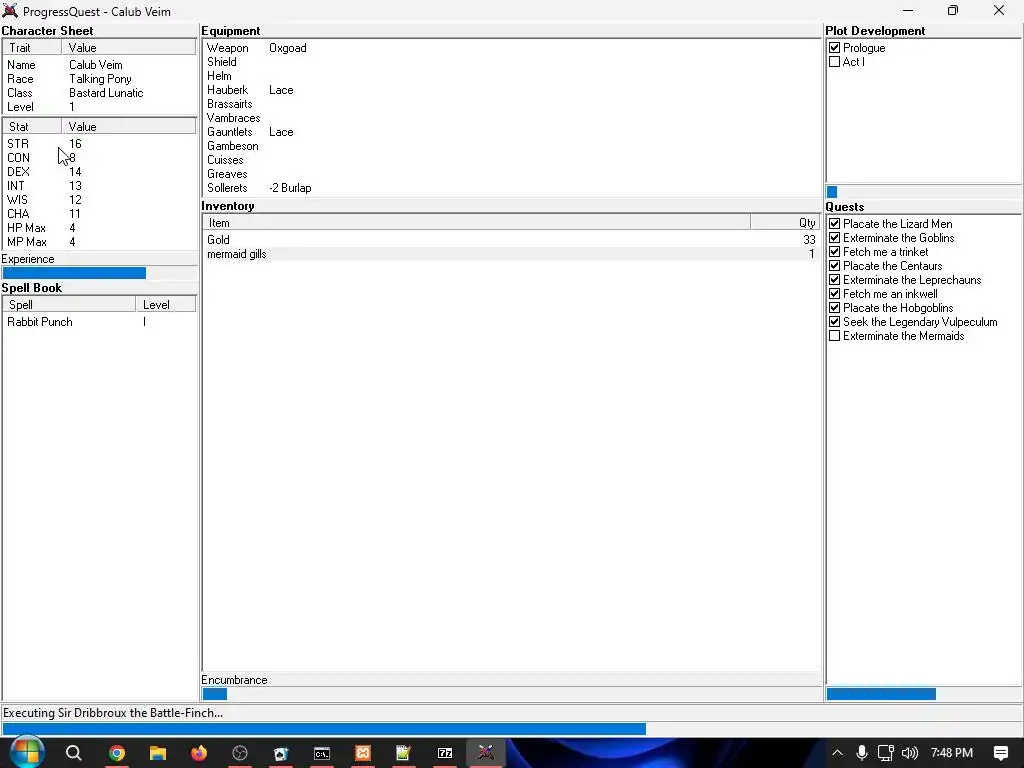This screenshot has height=768, width=1024.
Task: Select the Gold inventory row
Action: click(511, 240)
